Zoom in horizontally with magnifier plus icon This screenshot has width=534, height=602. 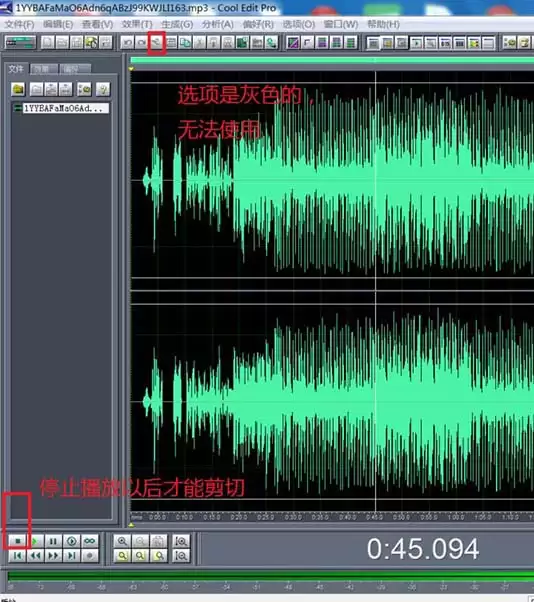(122, 541)
